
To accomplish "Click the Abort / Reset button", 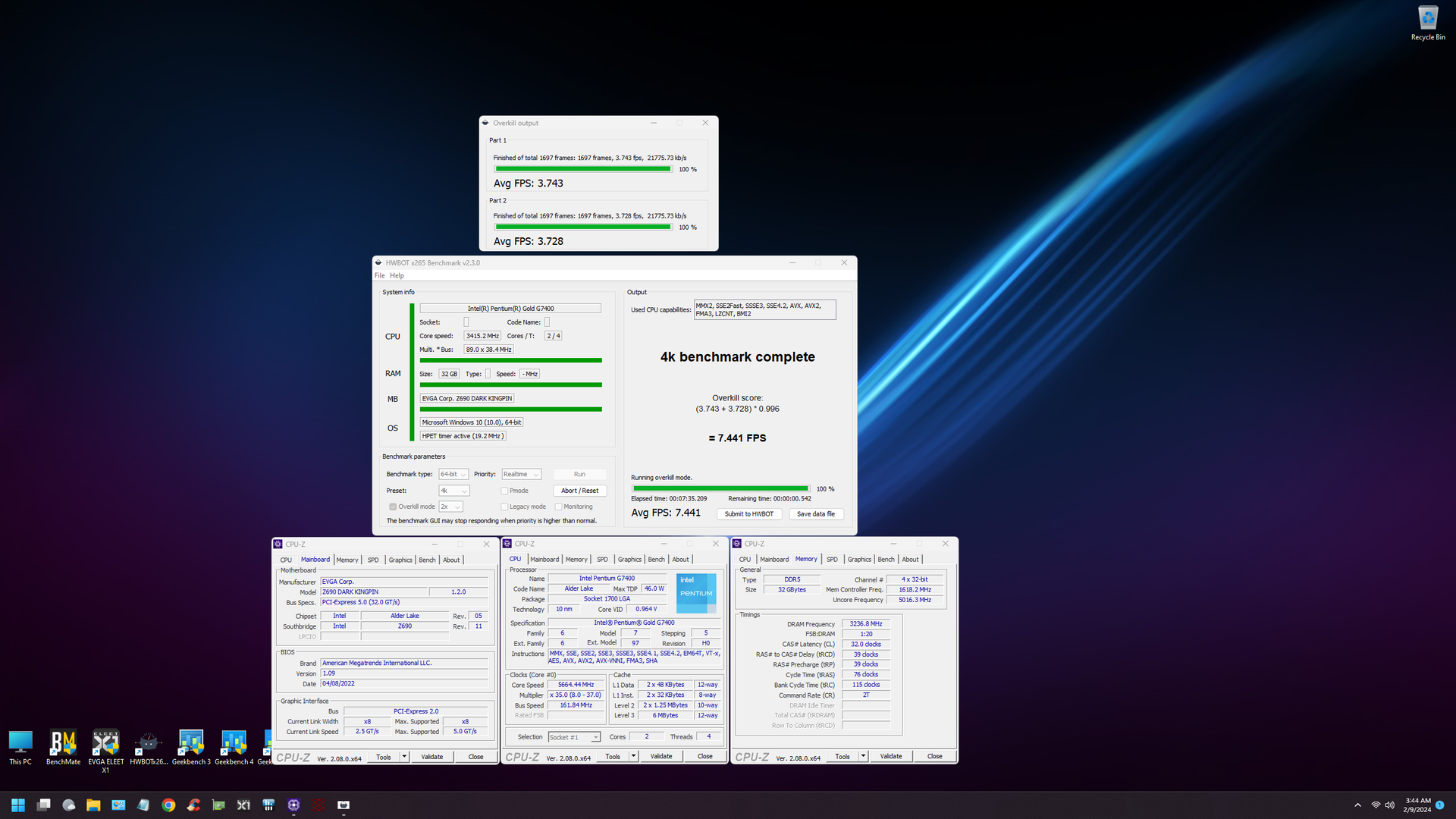I will click(x=580, y=491).
